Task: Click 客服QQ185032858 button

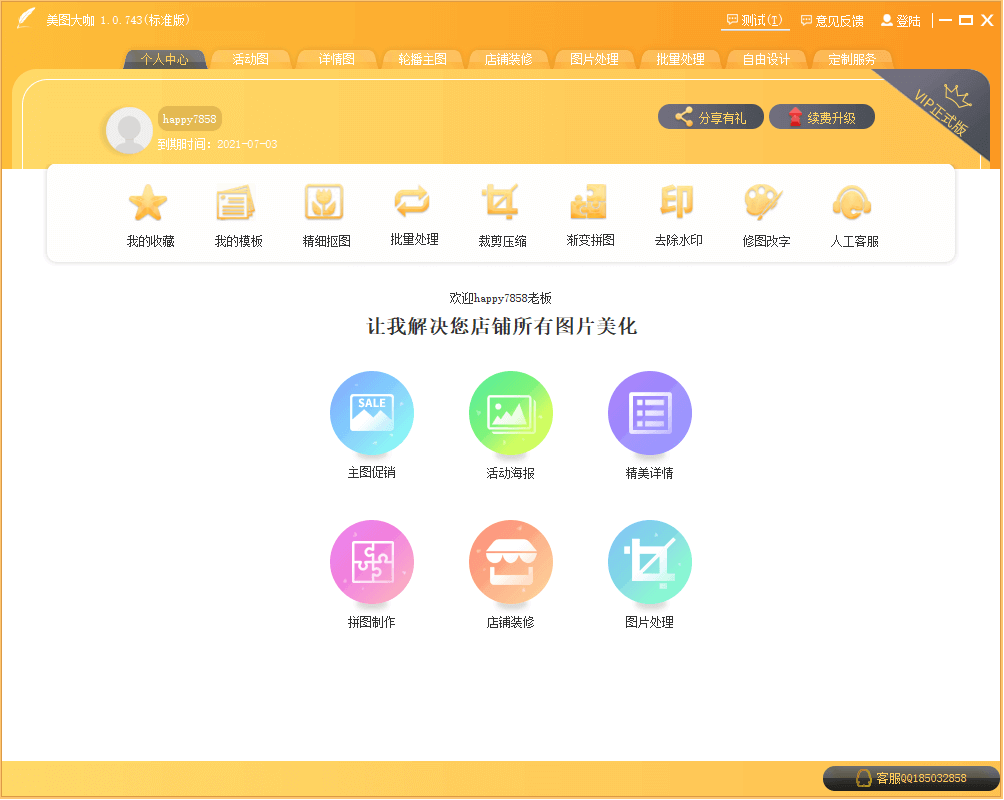Action: click(911, 778)
